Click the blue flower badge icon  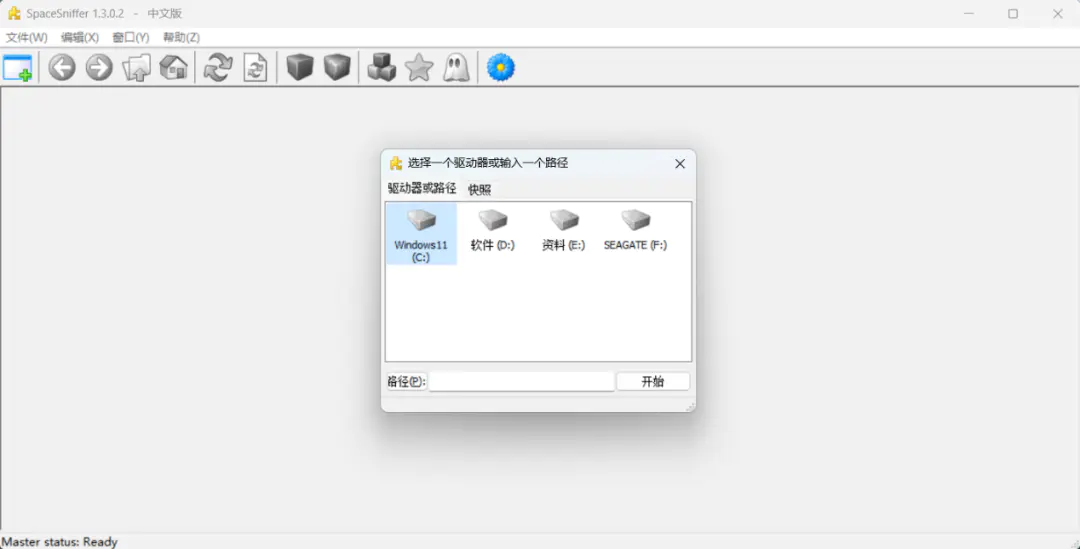tap(500, 68)
